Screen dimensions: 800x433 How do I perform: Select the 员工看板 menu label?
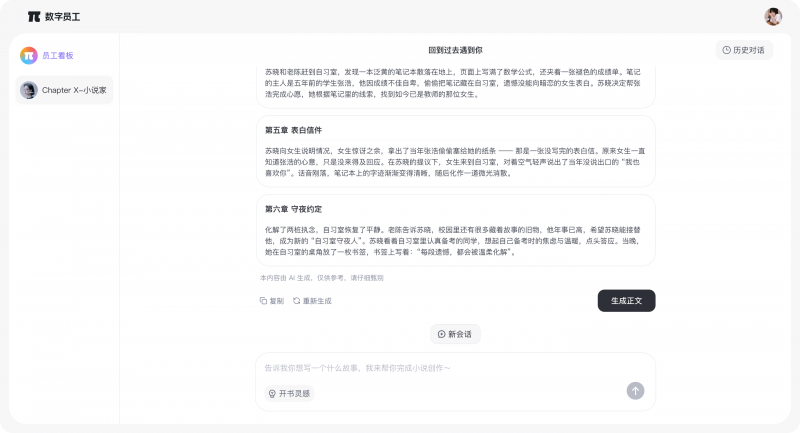coord(57,56)
